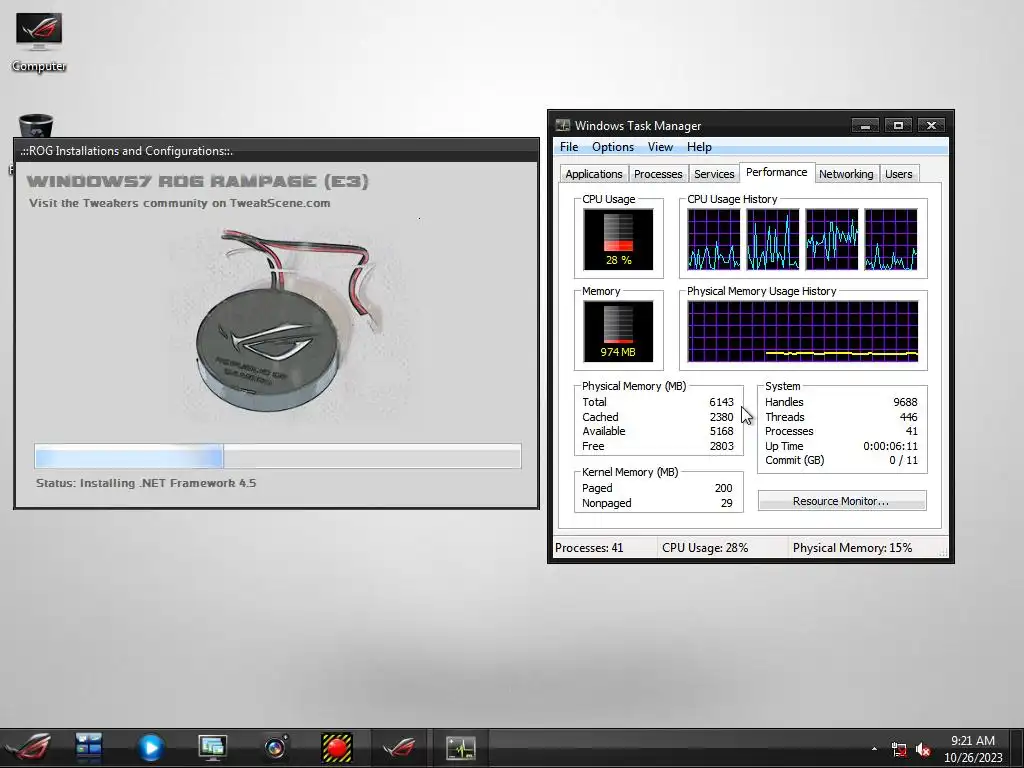This screenshot has height=768, width=1024.
Task: Select the ROG installer taskbar item
Action: click(x=399, y=748)
